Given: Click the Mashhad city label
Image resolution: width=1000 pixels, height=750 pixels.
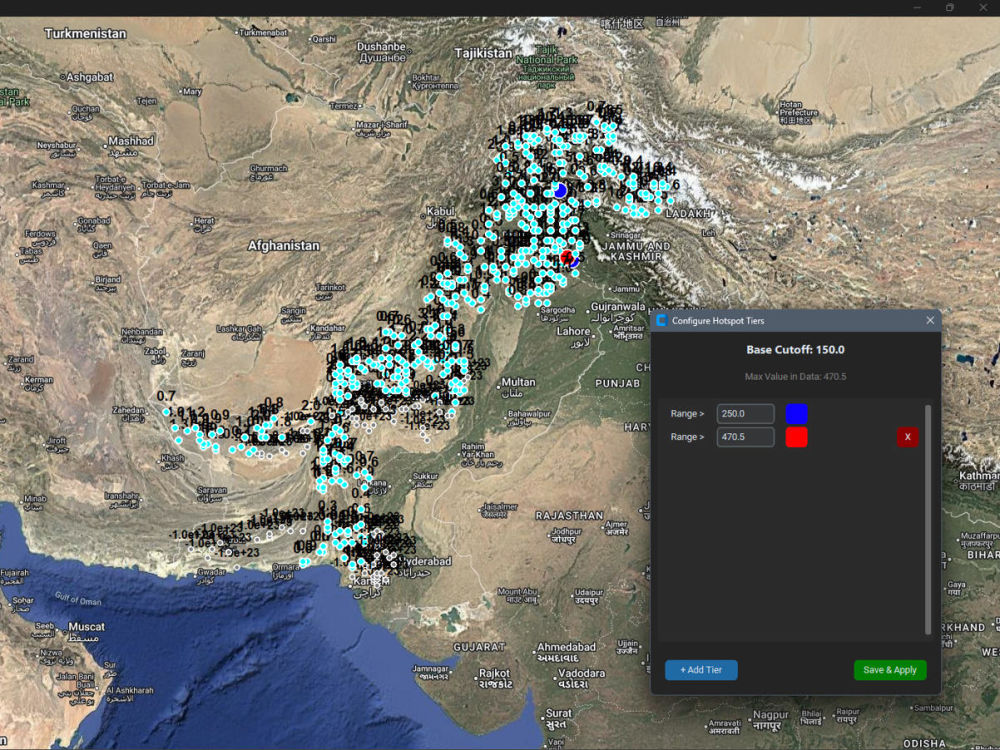Looking at the screenshot, I should click(131, 141).
